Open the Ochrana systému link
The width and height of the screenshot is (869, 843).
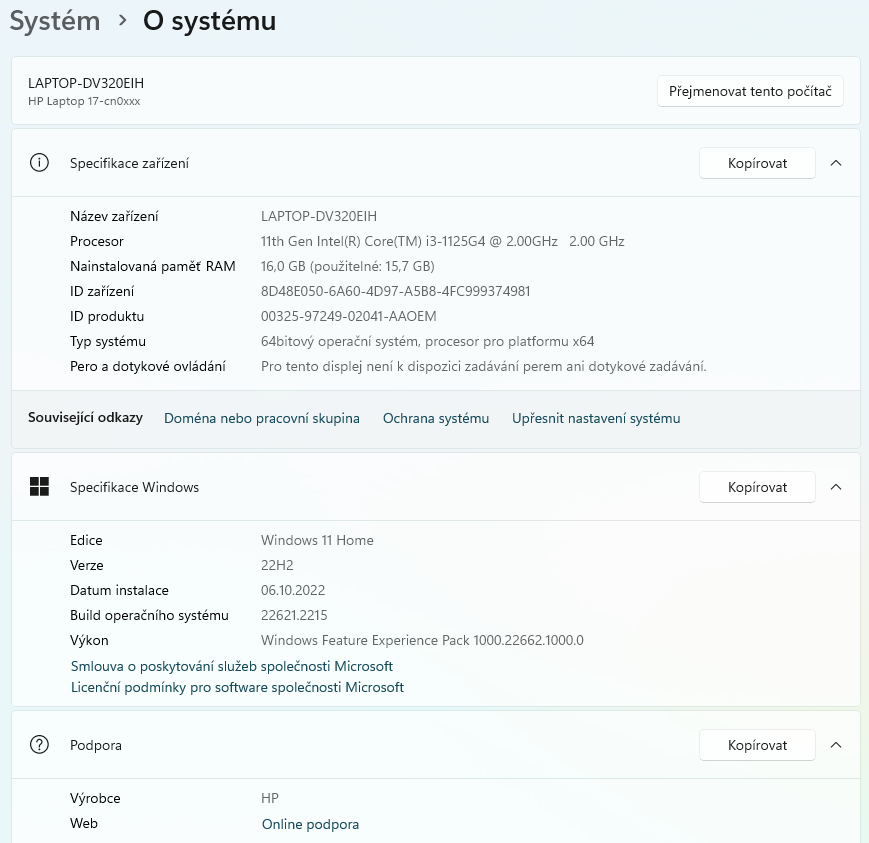[436, 418]
